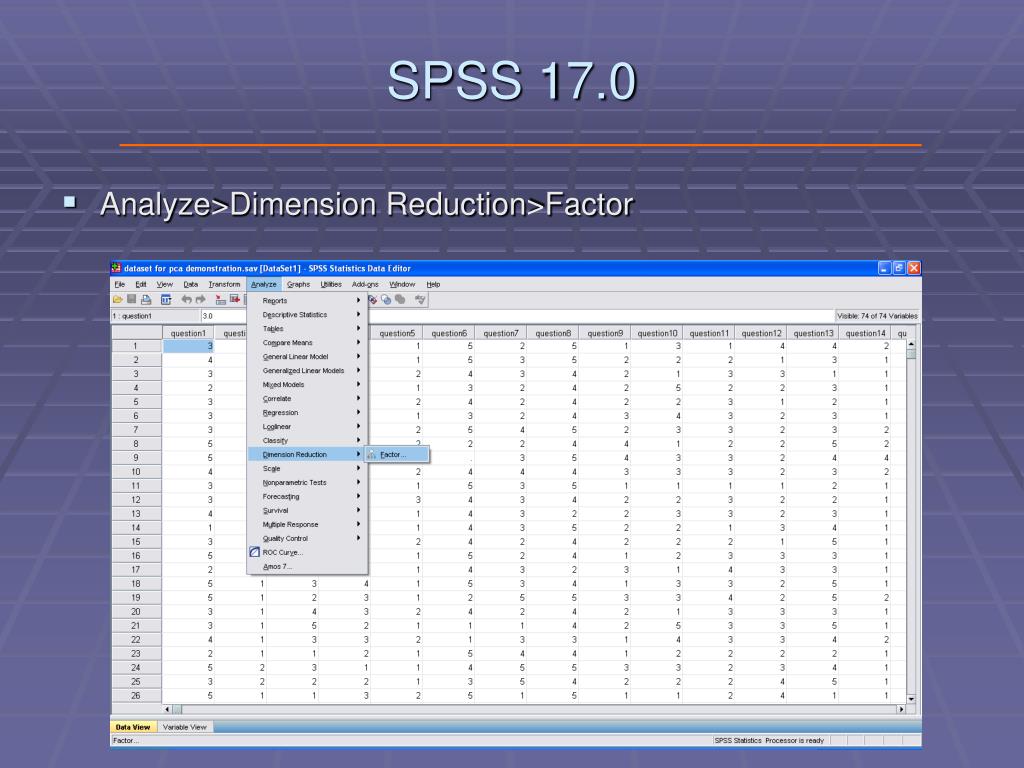
Task: Expand the Multiple Response submenu
Action: coord(307,524)
